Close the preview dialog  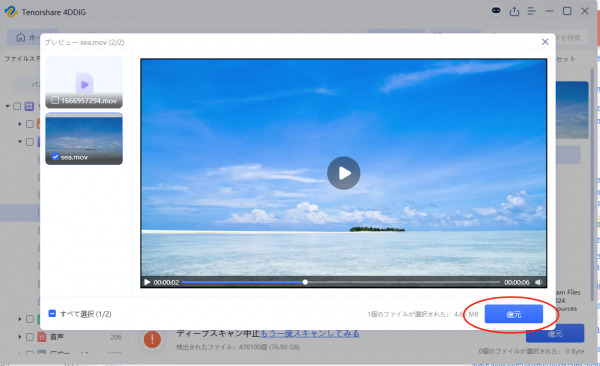tap(545, 42)
